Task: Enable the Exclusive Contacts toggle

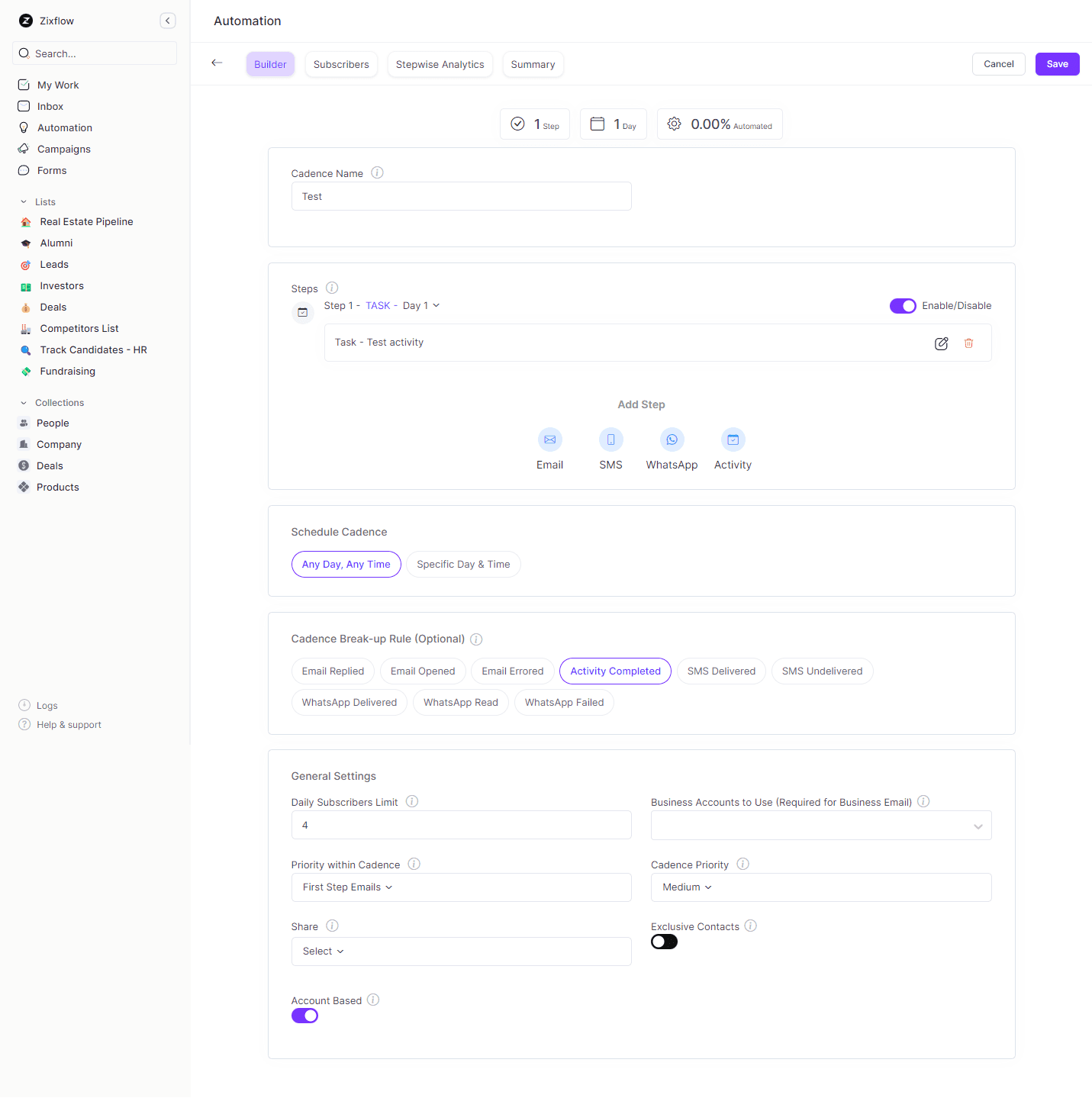Action: tap(663, 941)
